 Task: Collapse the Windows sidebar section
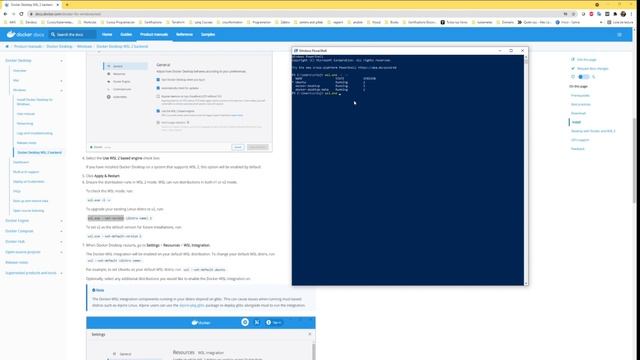[62, 90]
